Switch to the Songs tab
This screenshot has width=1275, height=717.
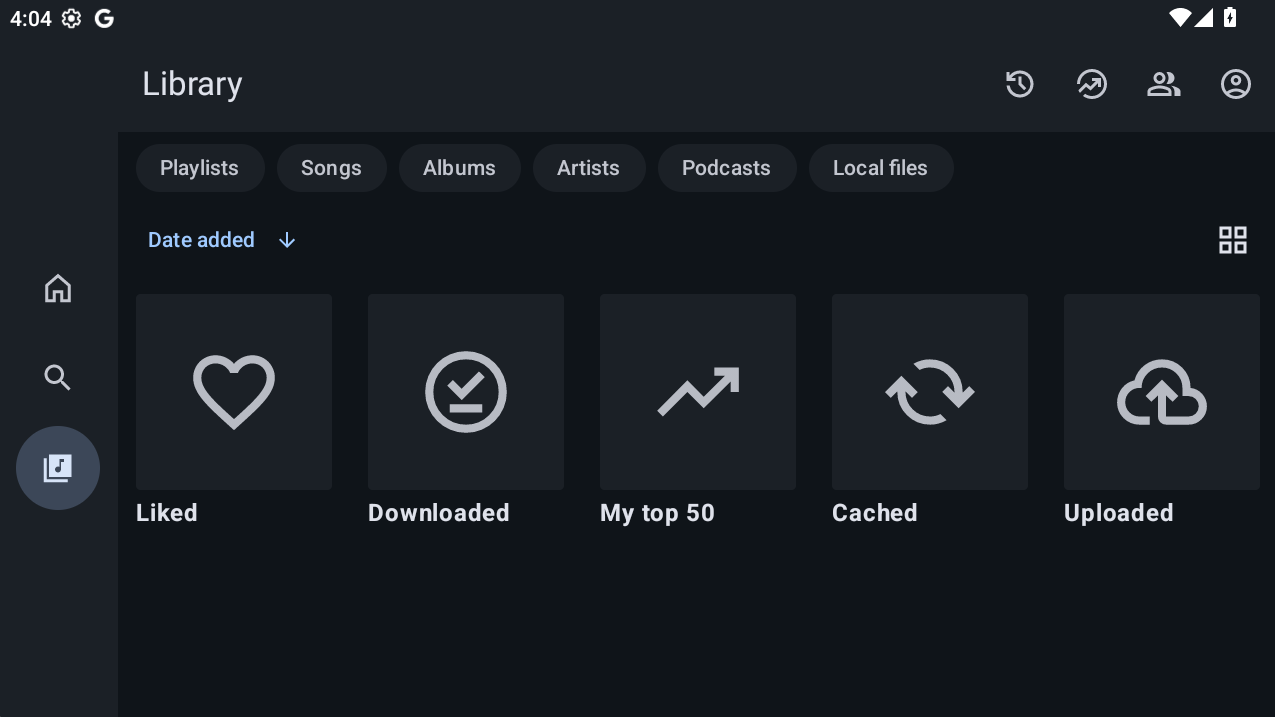[331, 167]
